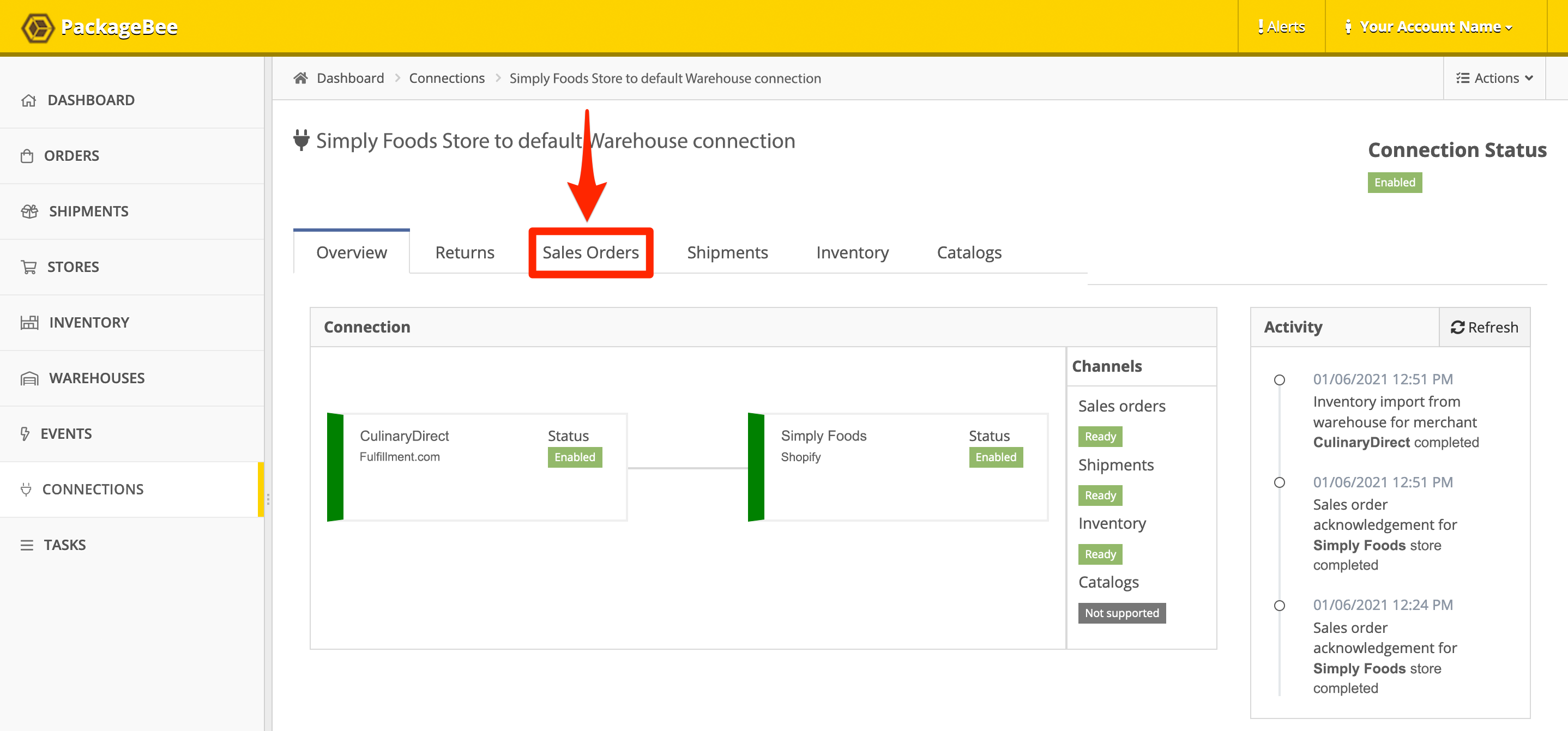Click the Inventory shelf icon in sidebar
This screenshot has width=1568, height=731.
coord(29,323)
